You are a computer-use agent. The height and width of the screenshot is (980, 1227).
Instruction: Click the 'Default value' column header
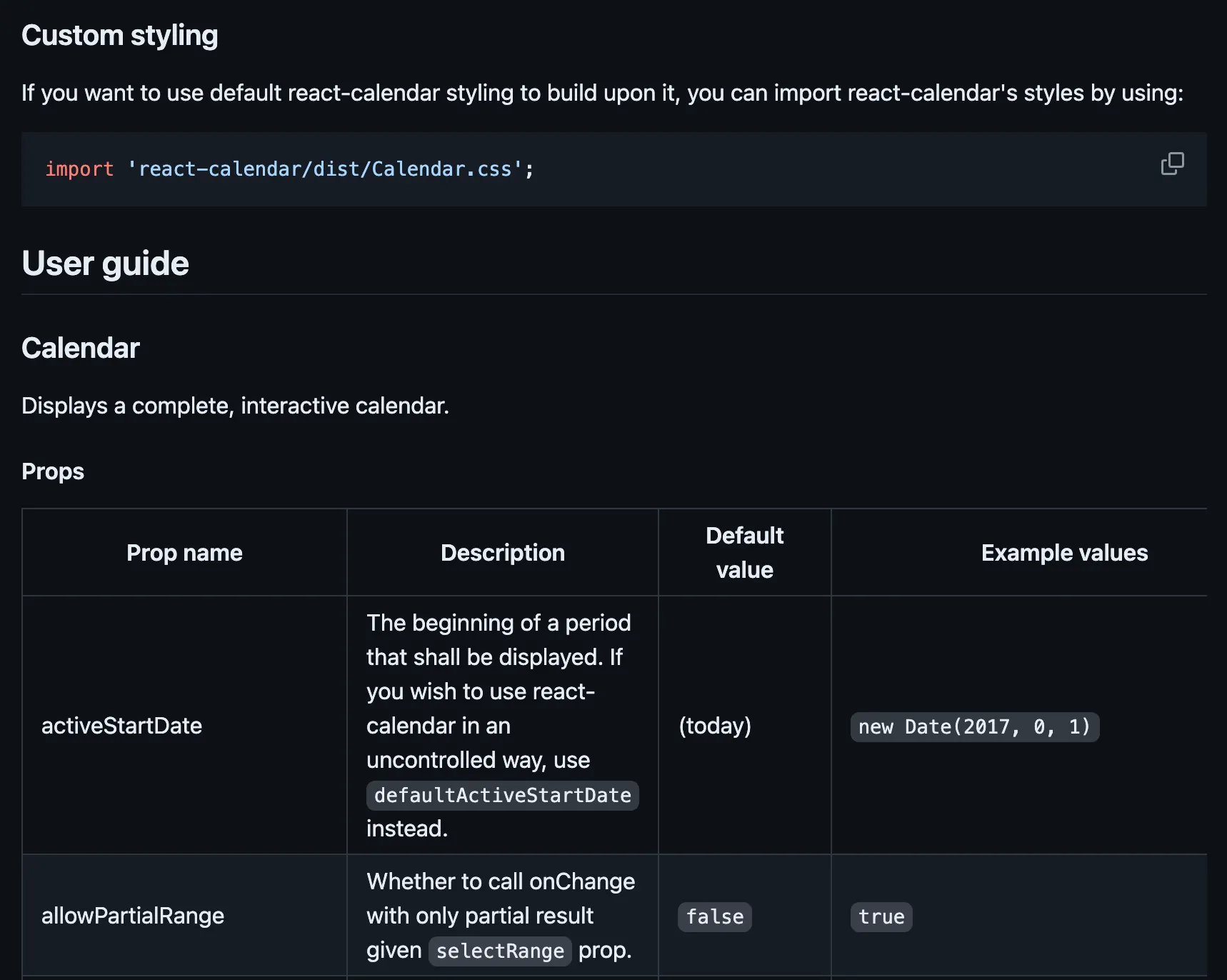point(744,553)
